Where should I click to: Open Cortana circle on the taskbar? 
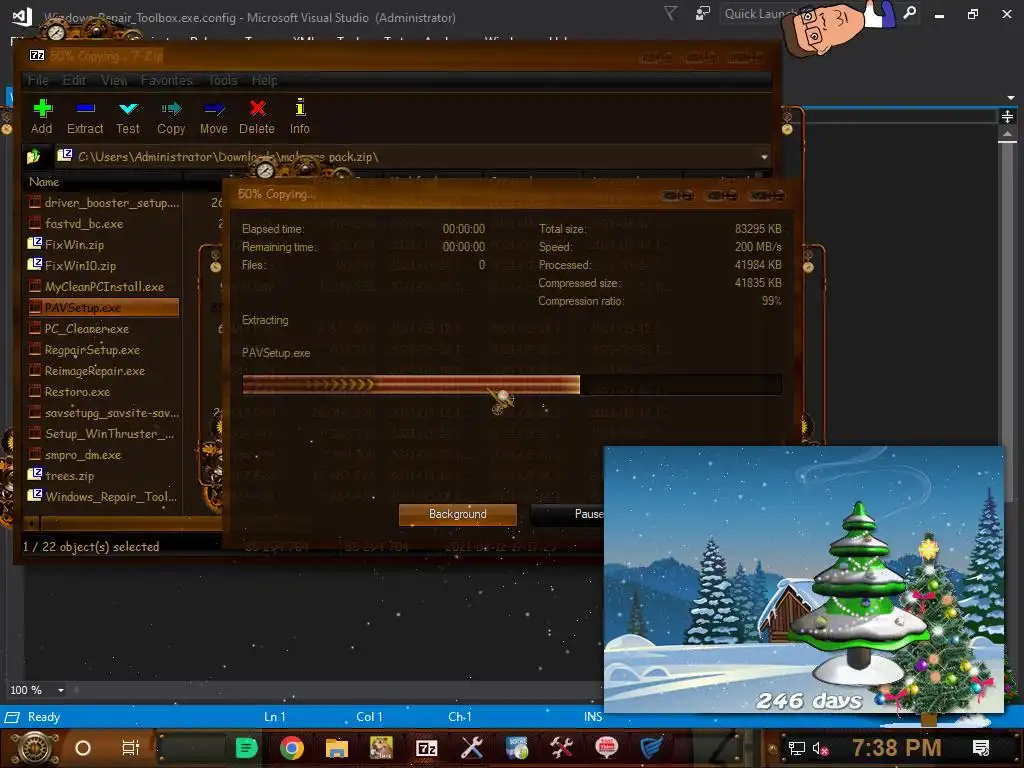pos(83,748)
